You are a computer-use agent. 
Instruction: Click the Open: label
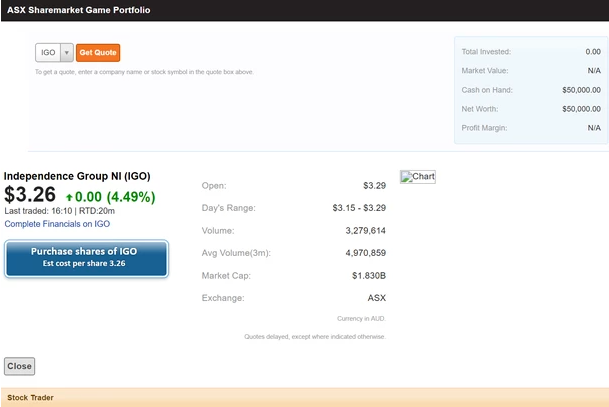pyautogui.click(x=214, y=186)
